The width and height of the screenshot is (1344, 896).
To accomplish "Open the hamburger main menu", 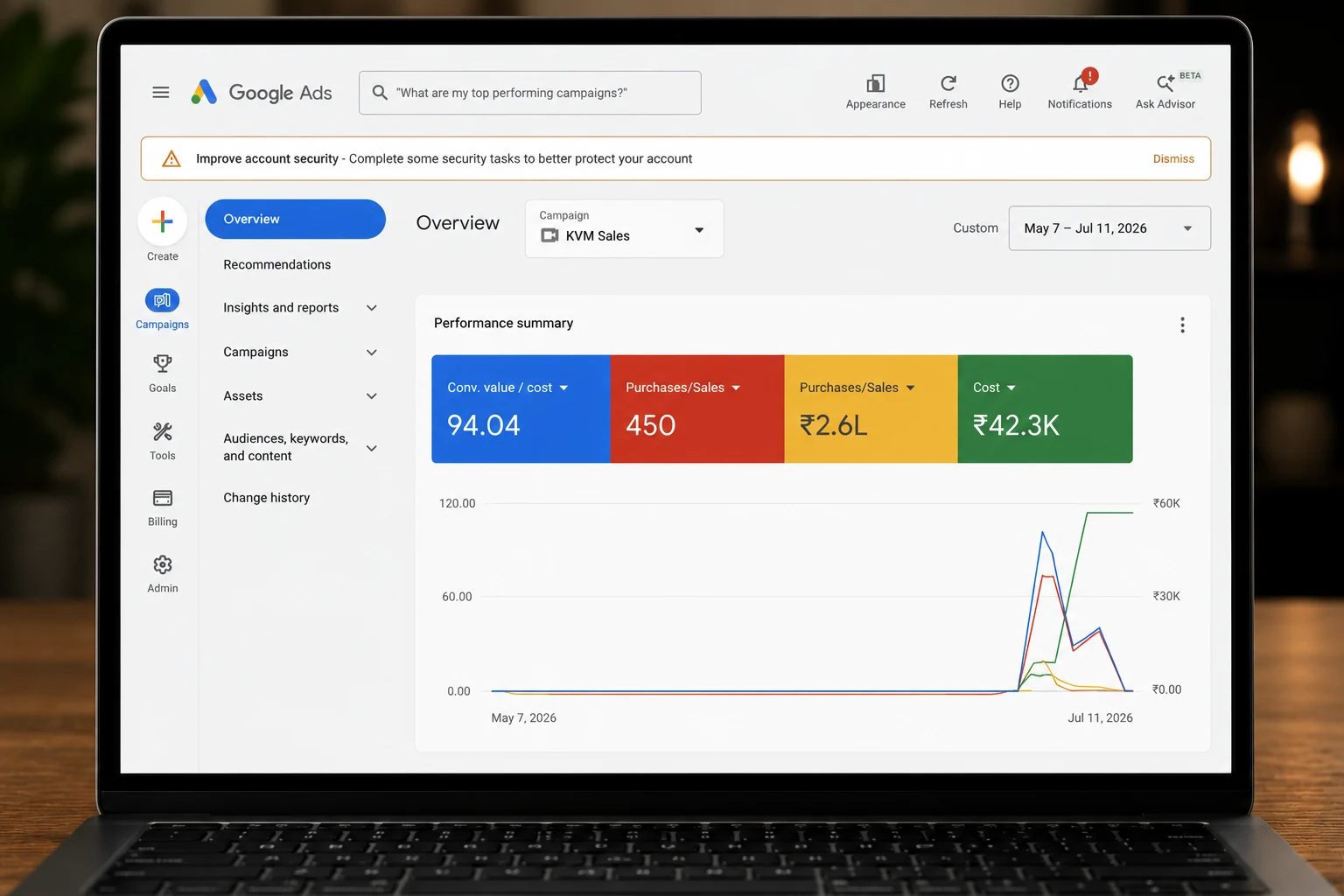I will pos(161,92).
